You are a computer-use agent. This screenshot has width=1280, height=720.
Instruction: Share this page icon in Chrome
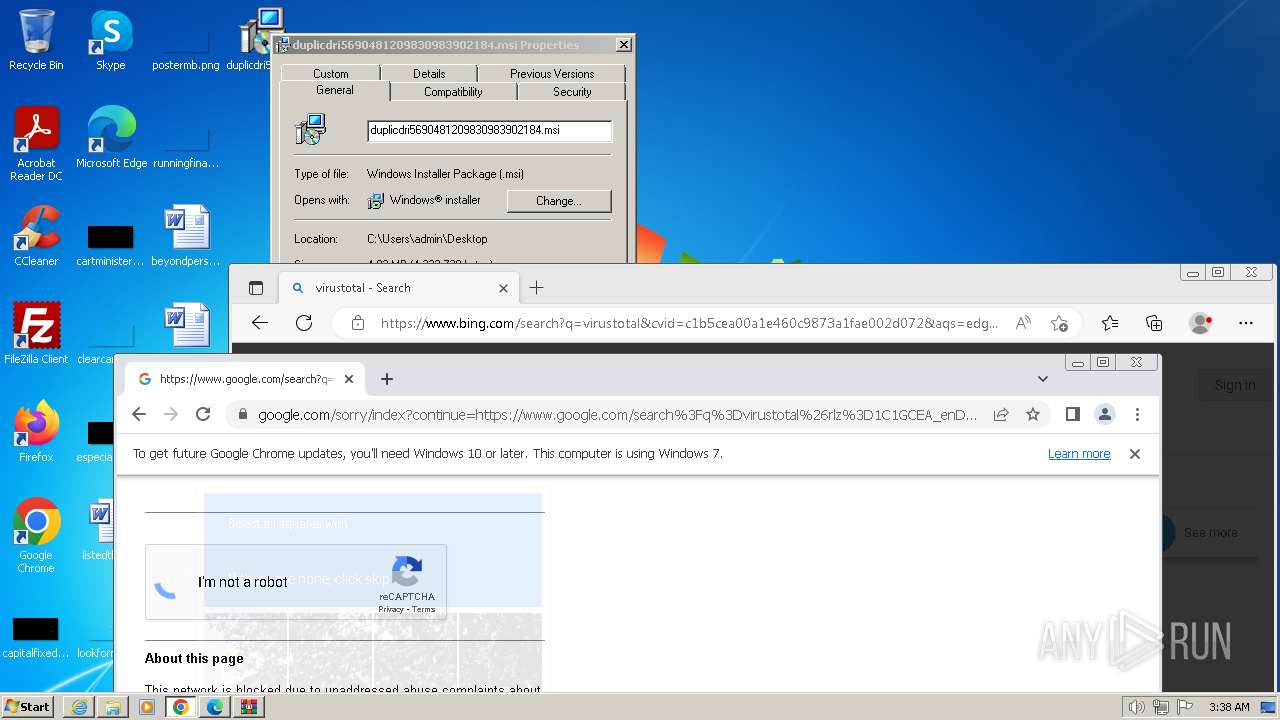(x=1001, y=414)
